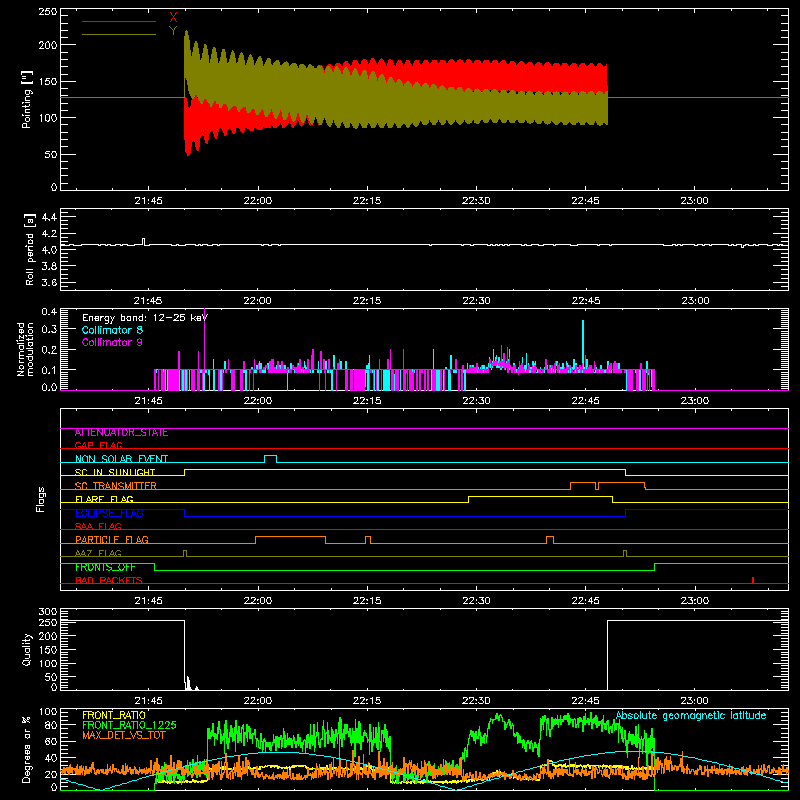Click the 22:45 tick label under the modulation plot
Image resolution: width=800 pixels, height=800 pixels.
[x=585, y=401]
